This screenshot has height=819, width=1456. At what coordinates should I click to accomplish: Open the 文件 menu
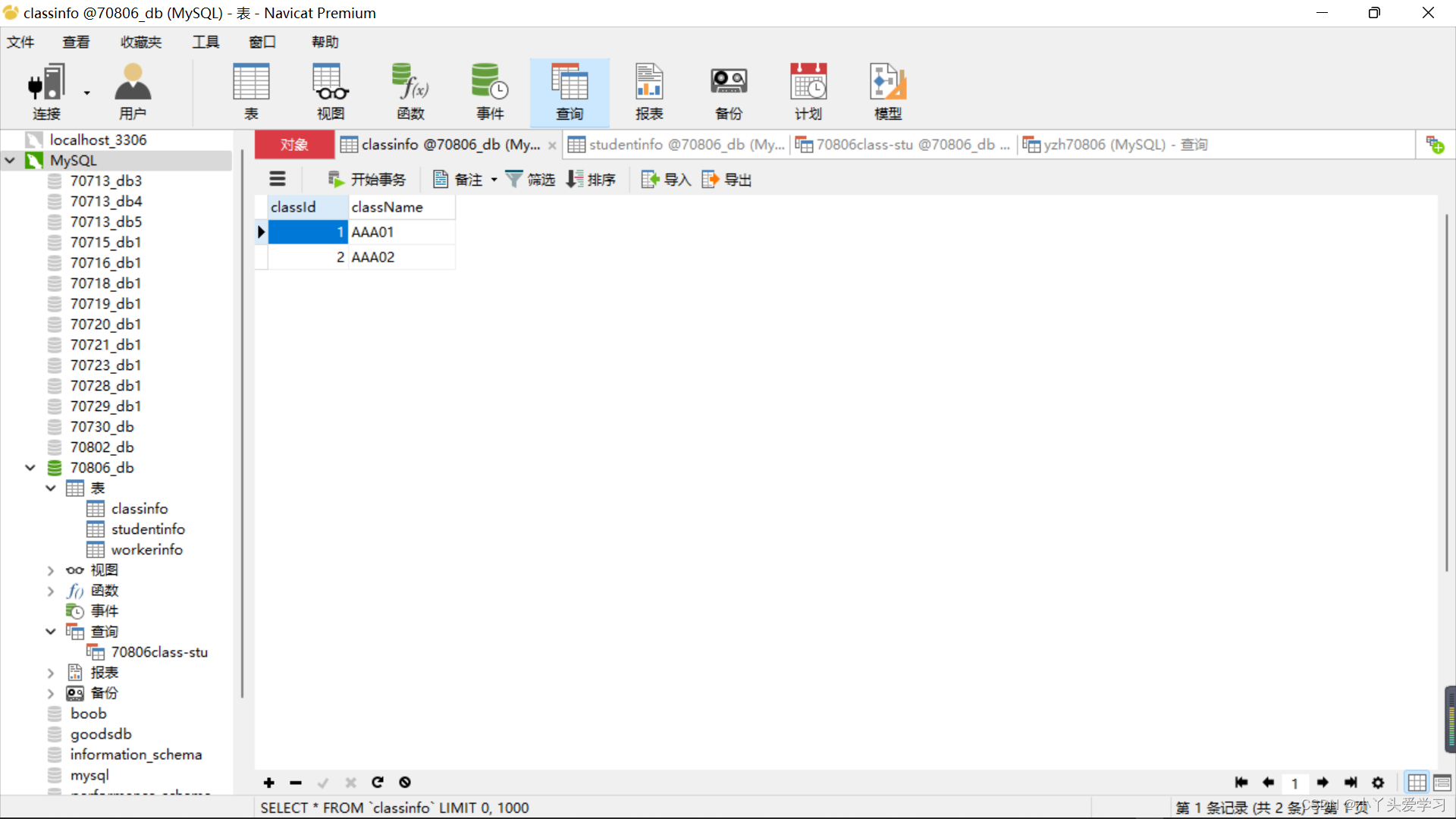point(20,42)
